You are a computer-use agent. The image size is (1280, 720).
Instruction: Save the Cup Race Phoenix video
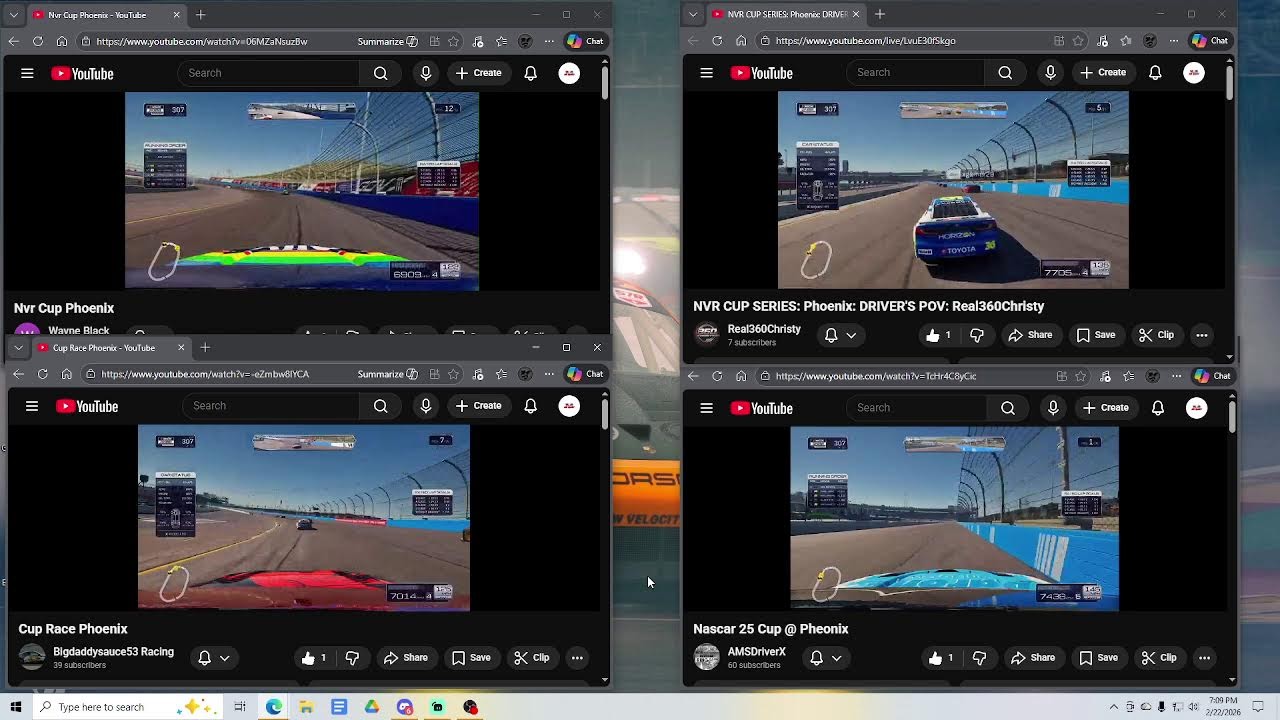pos(471,658)
